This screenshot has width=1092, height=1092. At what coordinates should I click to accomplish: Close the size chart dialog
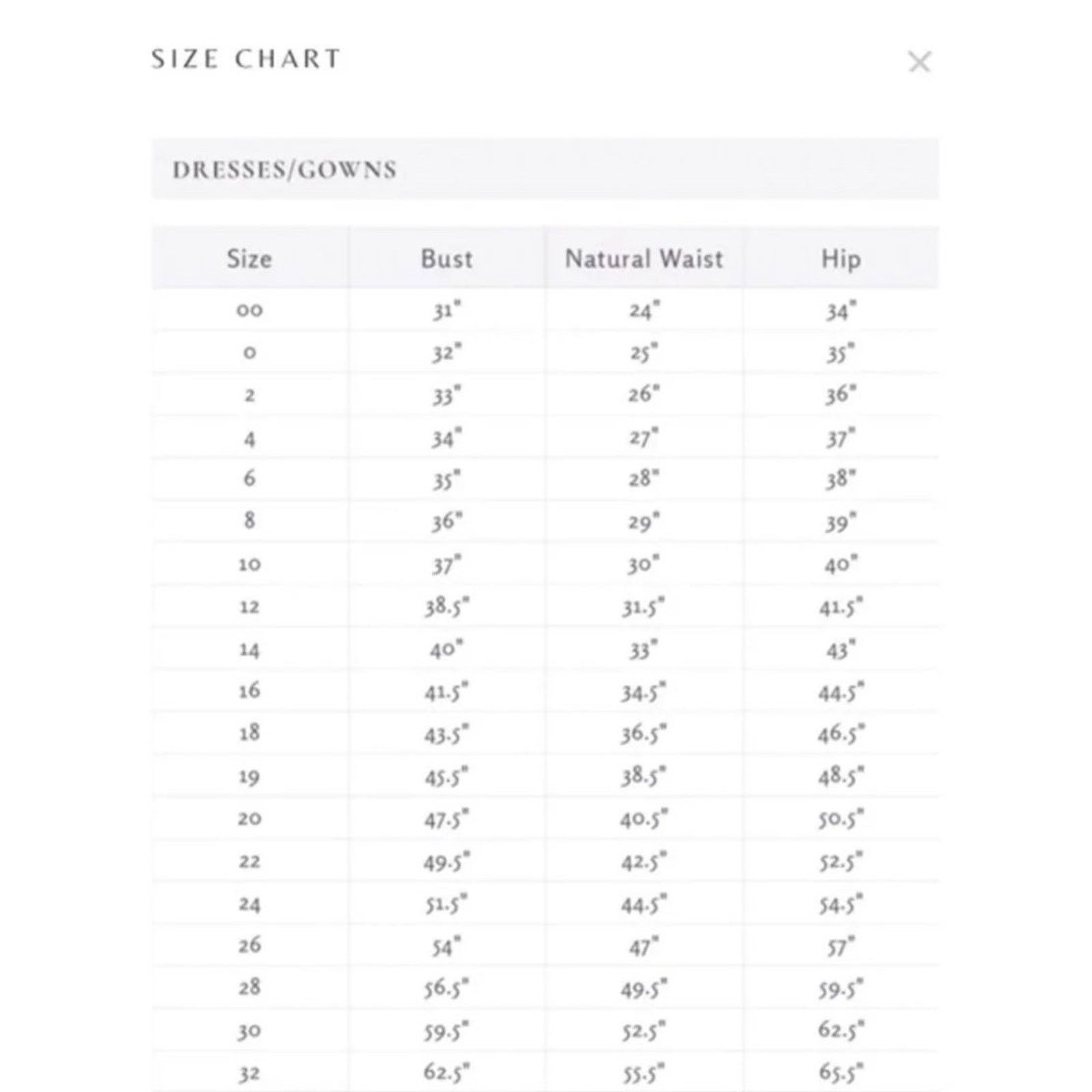[x=919, y=62]
